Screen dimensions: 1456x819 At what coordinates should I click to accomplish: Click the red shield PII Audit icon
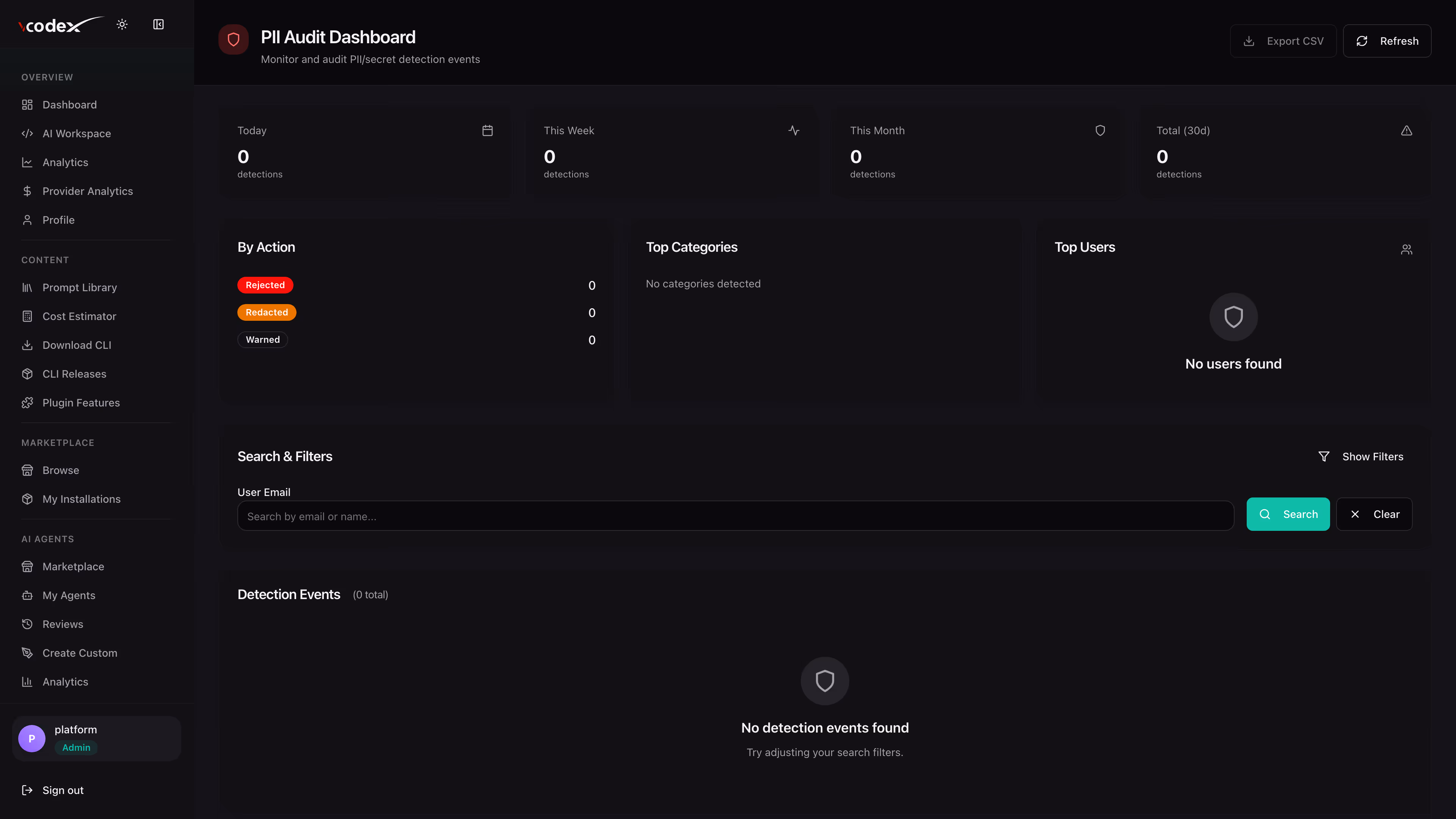(x=234, y=39)
